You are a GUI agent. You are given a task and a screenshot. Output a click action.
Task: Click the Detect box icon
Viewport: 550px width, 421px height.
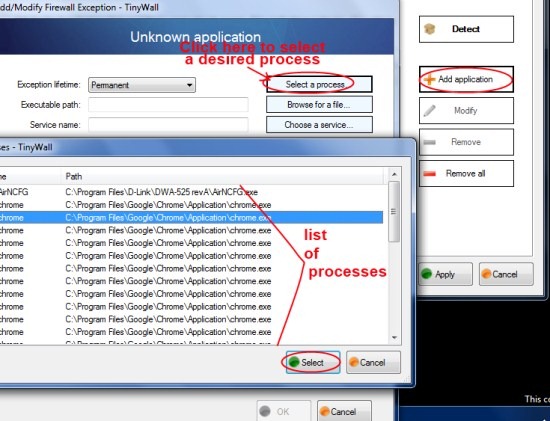(x=430, y=29)
